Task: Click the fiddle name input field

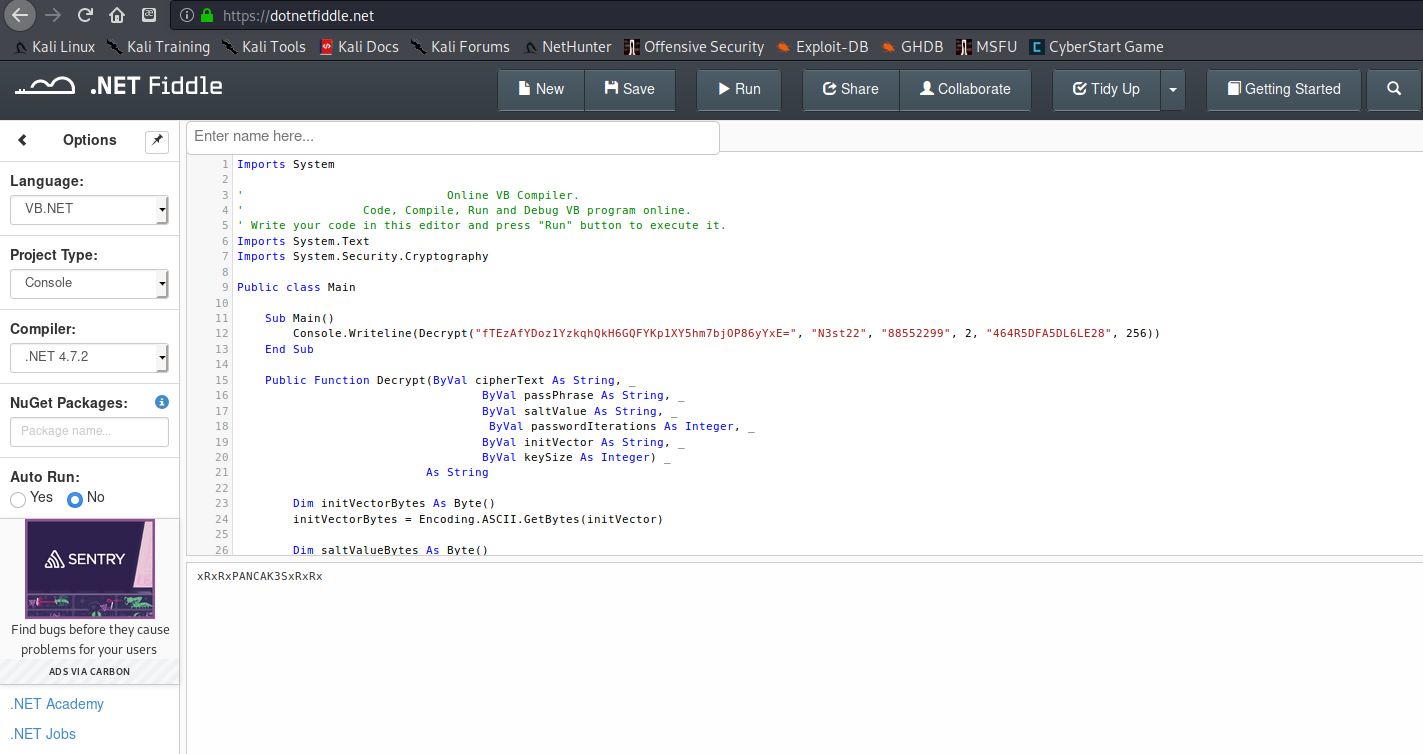Action: coord(452,137)
